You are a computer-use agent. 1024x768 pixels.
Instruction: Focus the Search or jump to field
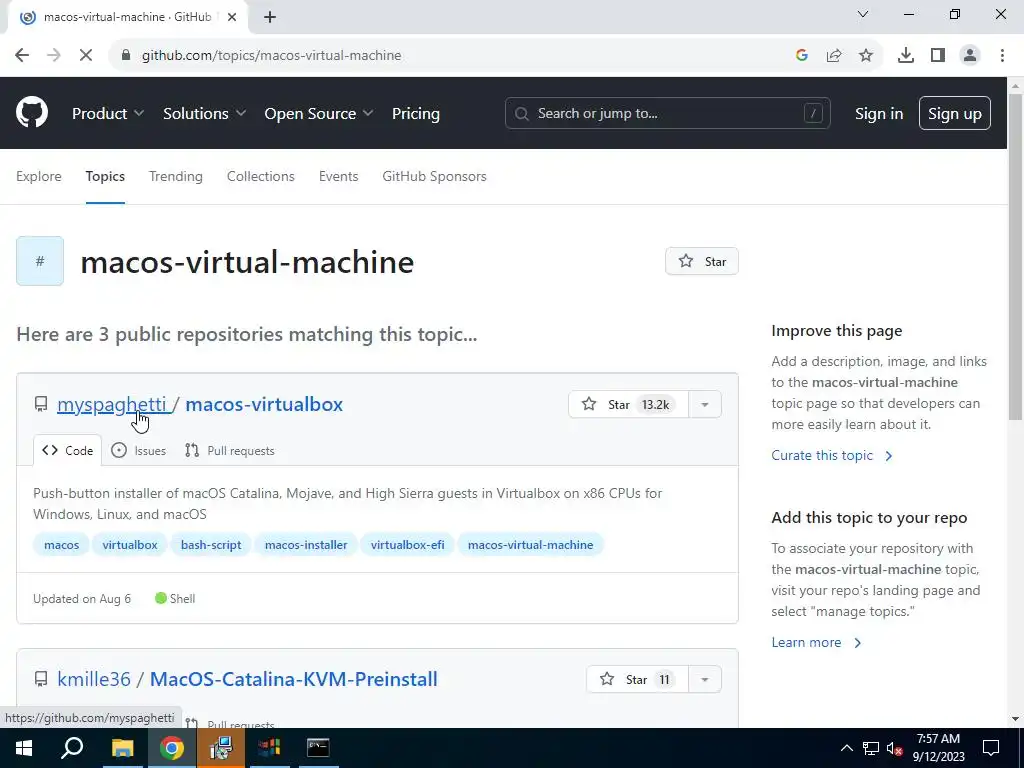[x=667, y=114]
